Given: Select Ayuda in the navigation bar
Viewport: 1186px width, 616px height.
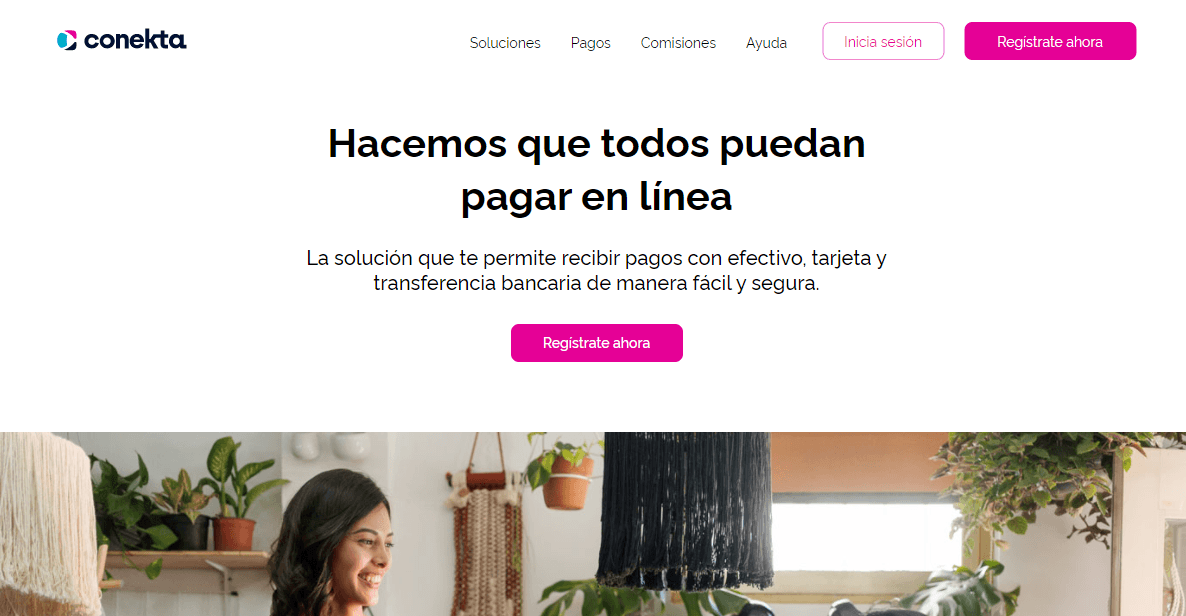Looking at the screenshot, I should [x=766, y=43].
